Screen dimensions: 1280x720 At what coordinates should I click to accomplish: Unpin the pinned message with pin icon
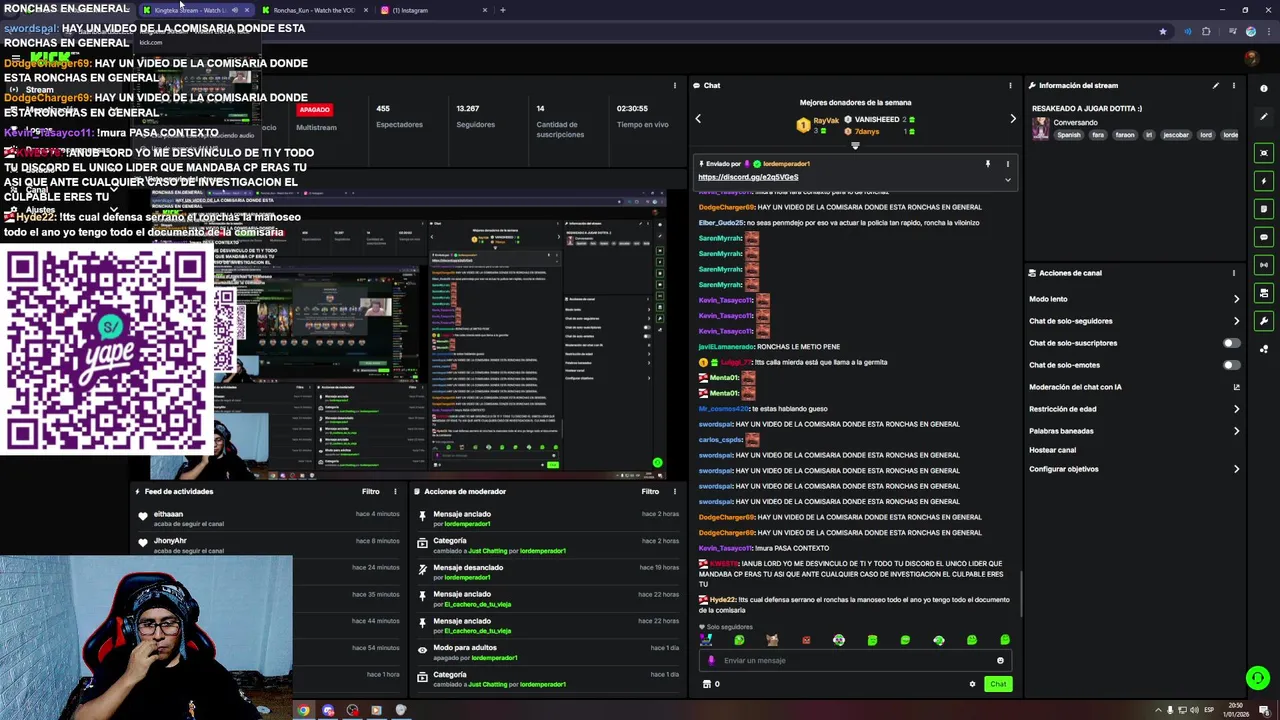pos(987,163)
